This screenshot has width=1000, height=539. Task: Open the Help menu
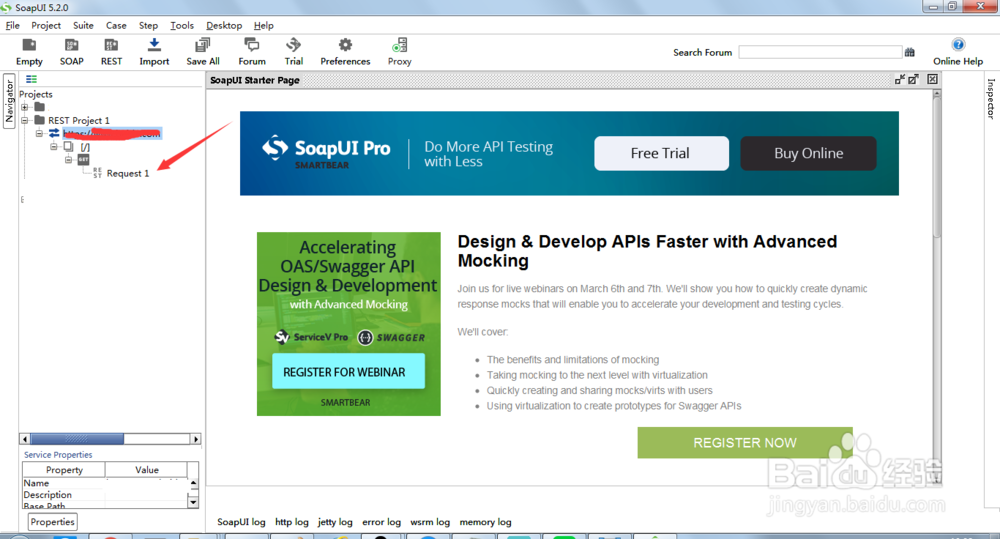coord(263,26)
